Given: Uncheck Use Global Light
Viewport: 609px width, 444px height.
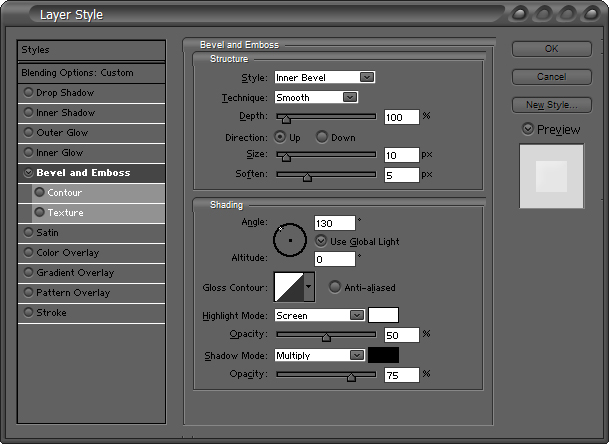Looking at the screenshot, I should (321, 241).
